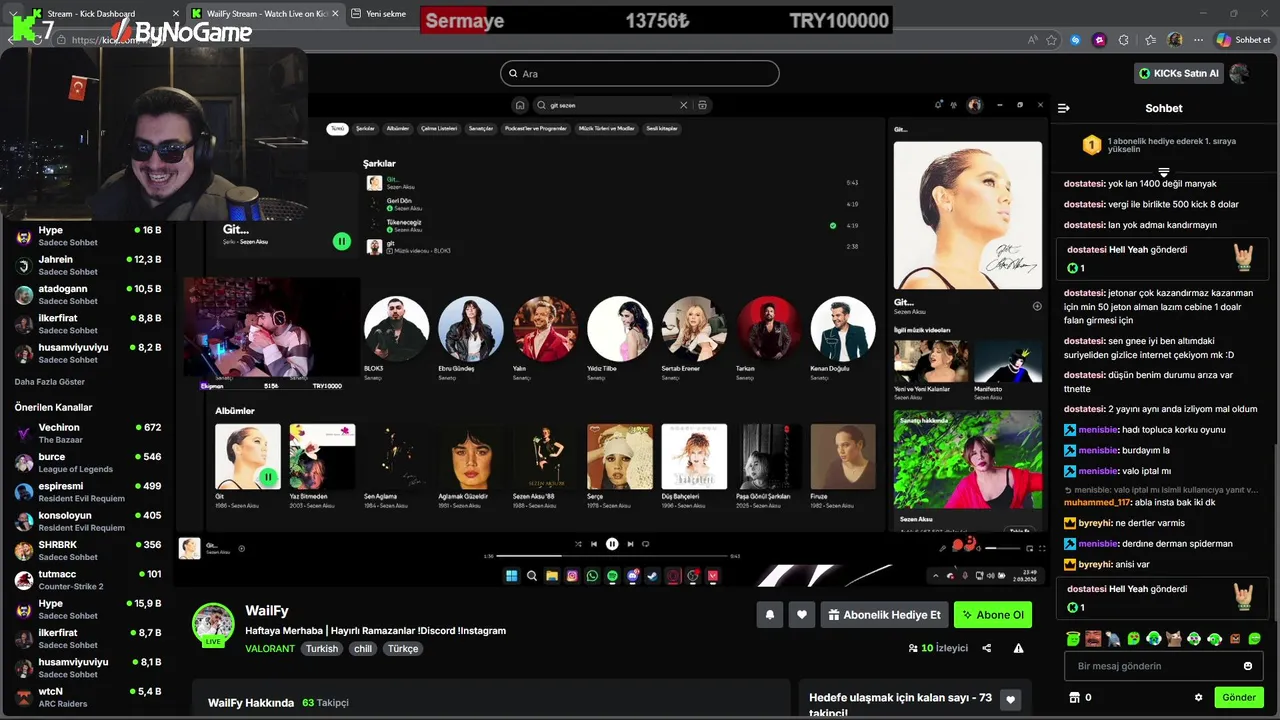Open the atadogann channel in sidebar
Image resolution: width=1280 pixels, height=720 pixels.
click(88, 294)
